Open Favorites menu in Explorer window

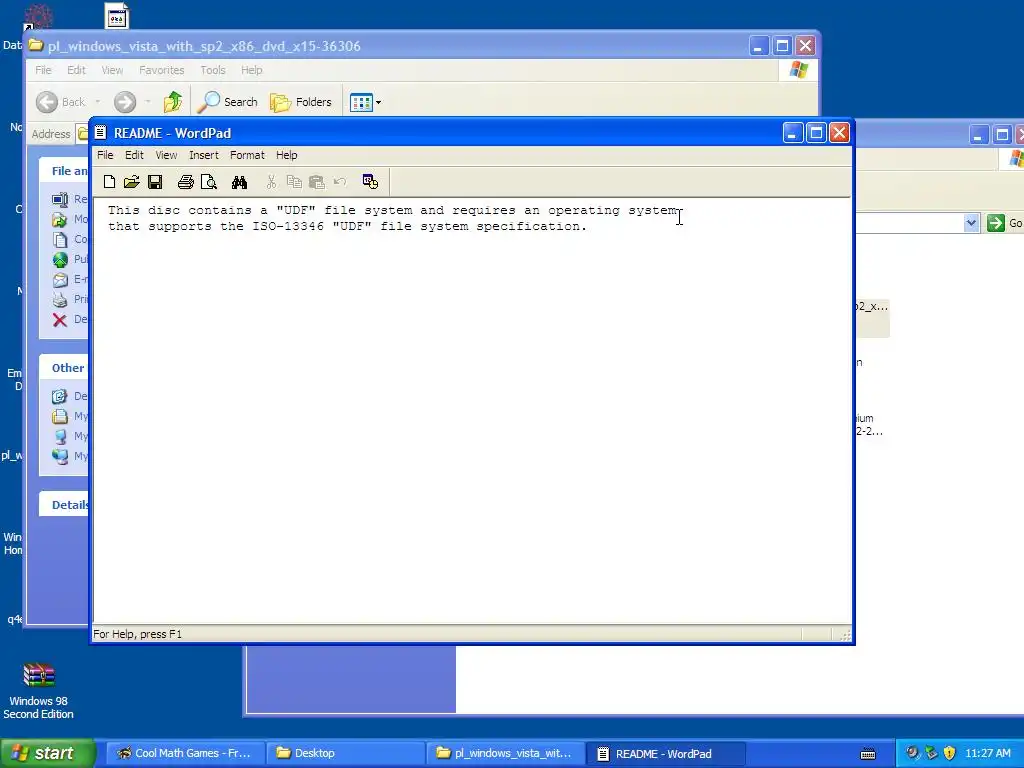coord(161,70)
